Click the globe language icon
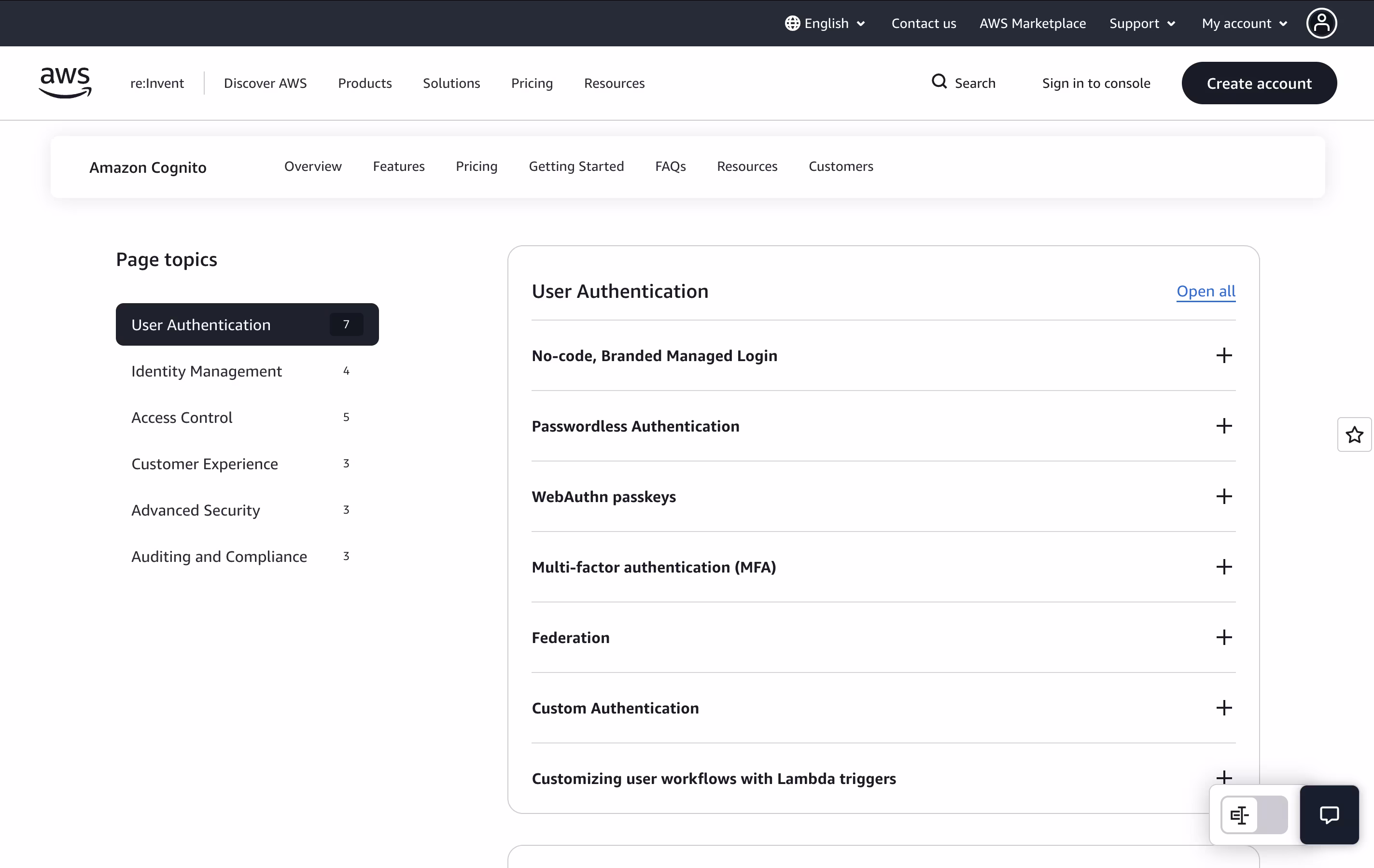The image size is (1374, 868). pos(792,23)
